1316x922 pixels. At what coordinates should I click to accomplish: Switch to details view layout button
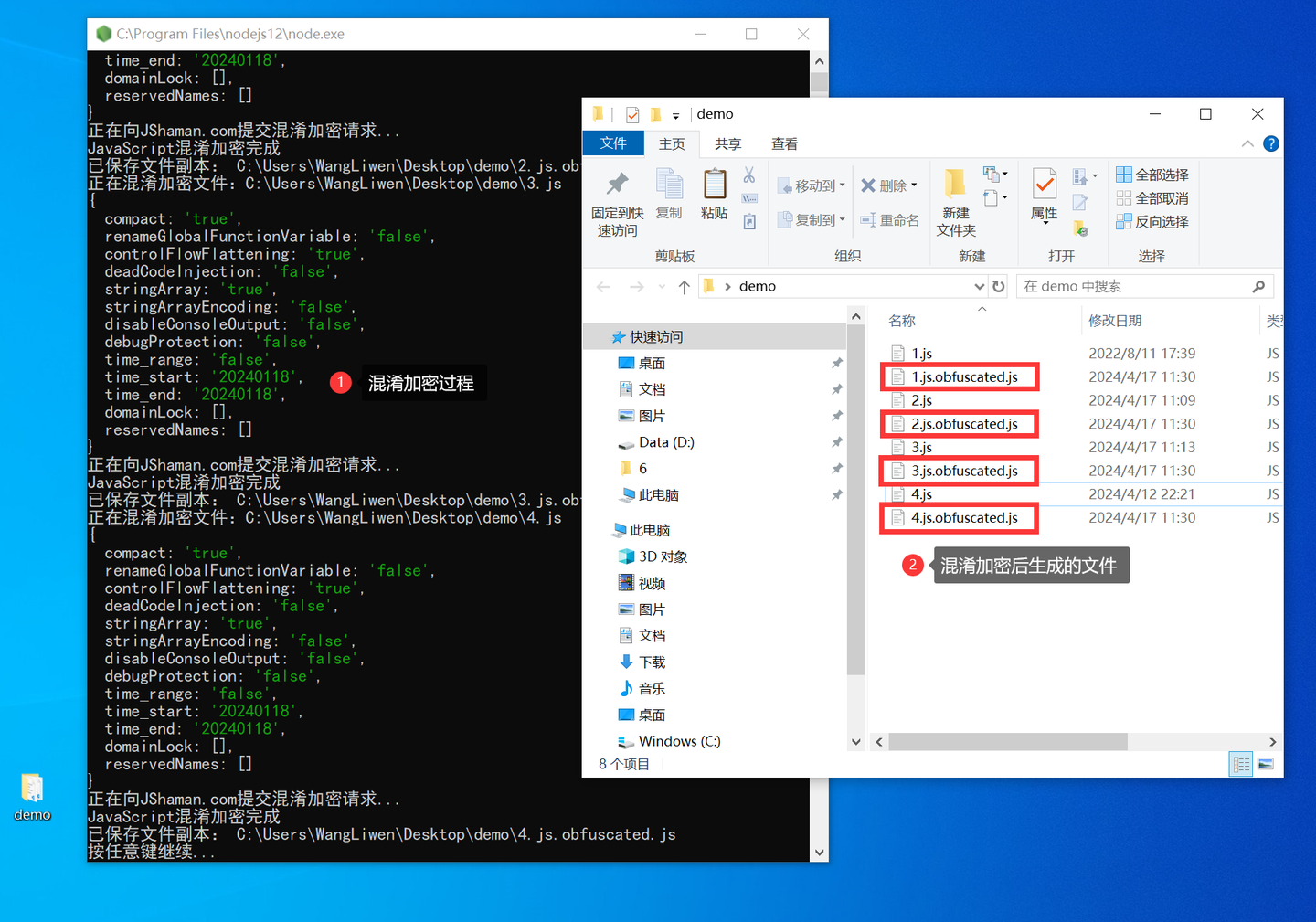(x=1241, y=764)
